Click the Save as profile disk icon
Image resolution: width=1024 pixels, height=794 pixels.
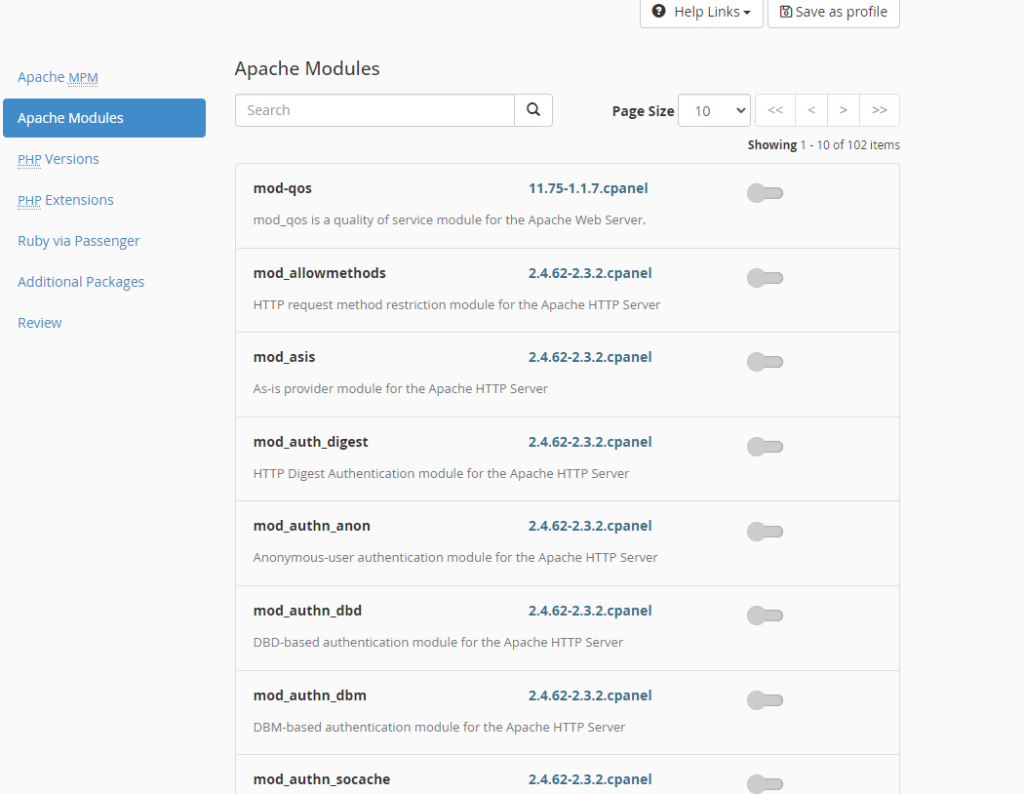tap(786, 12)
